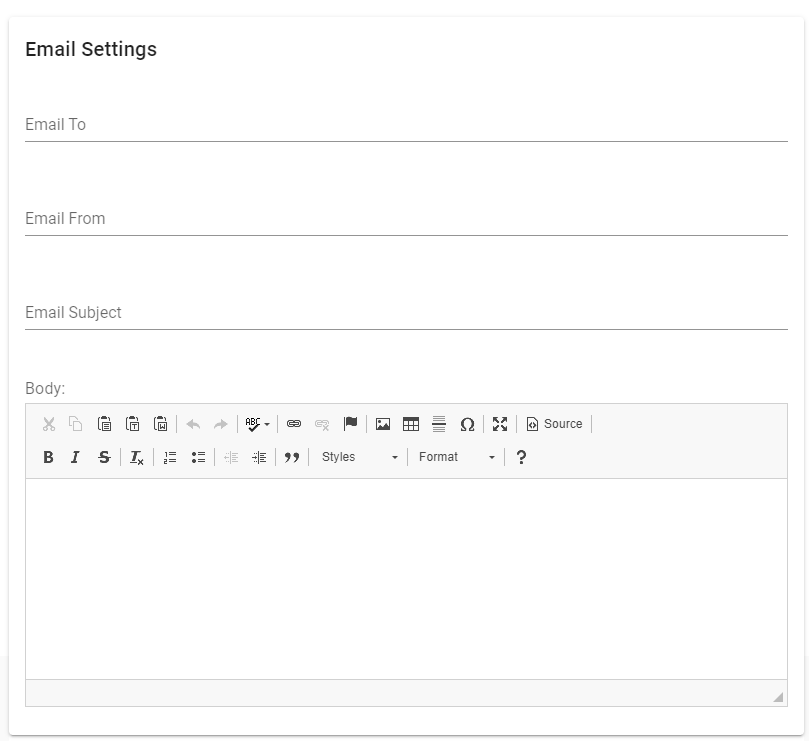Insert an image into the email body
809x741 pixels.
click(383, 424)
